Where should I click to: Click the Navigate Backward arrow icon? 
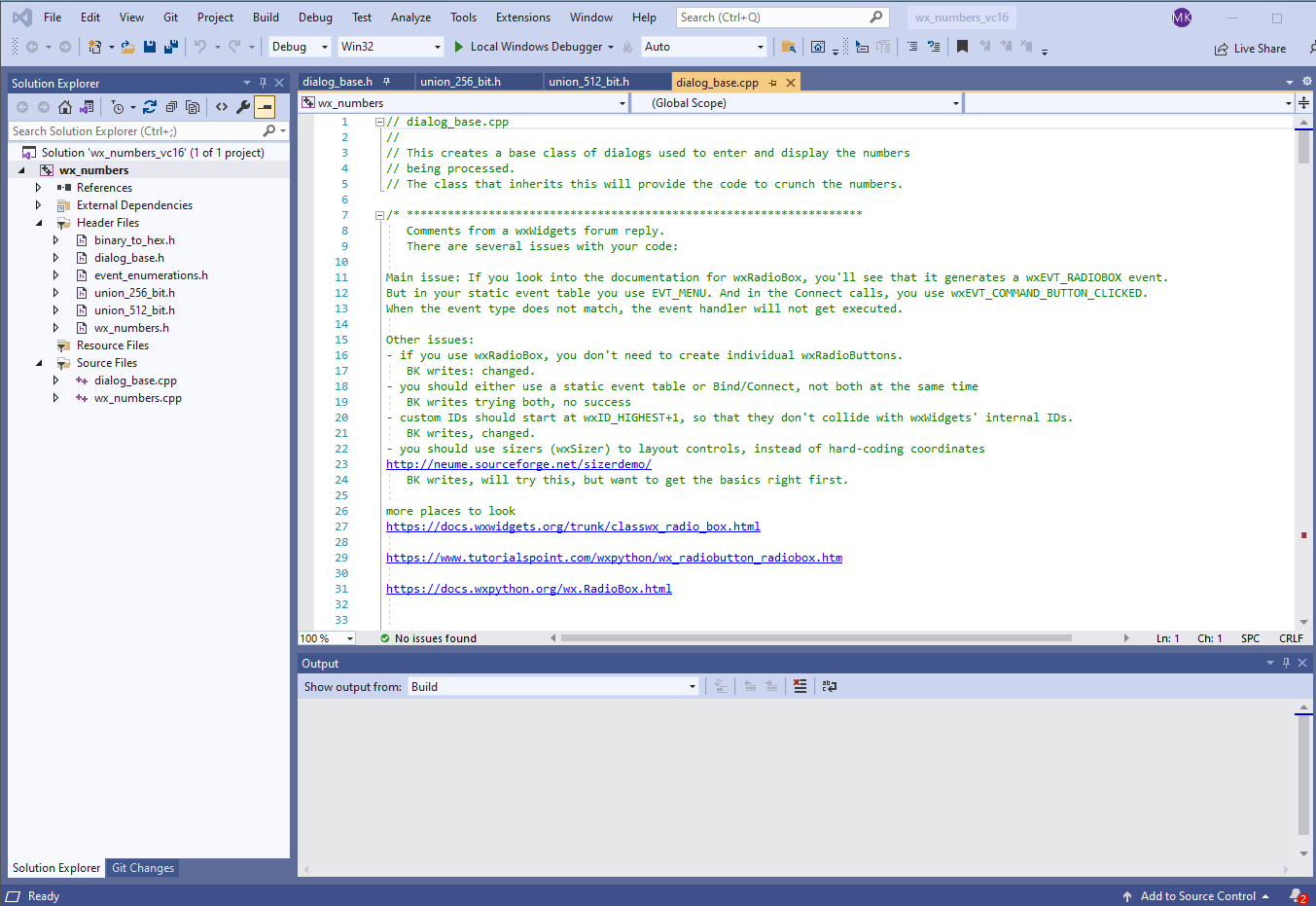click(x=32, y=46)
